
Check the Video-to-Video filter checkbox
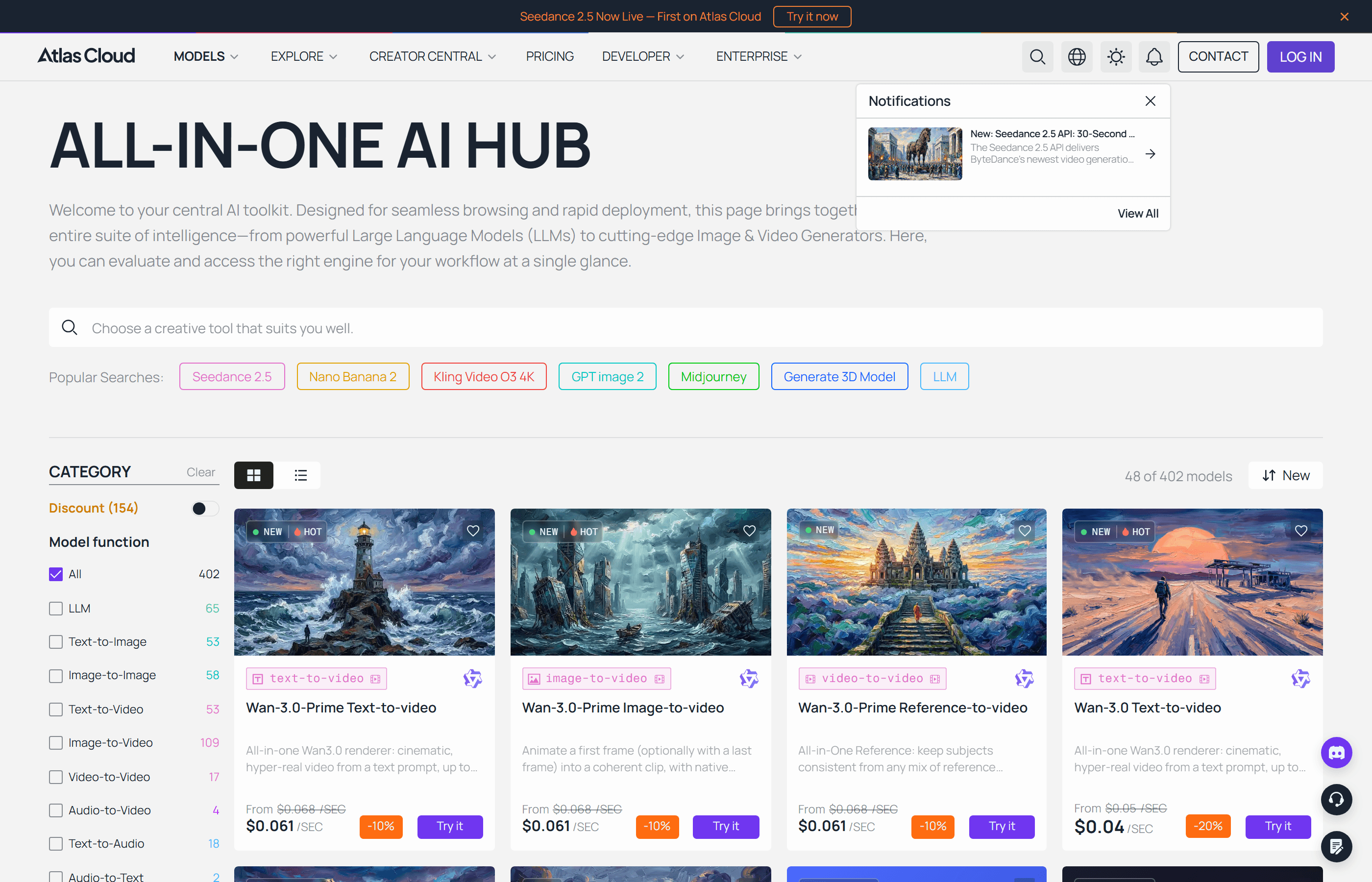coord(55,777)
